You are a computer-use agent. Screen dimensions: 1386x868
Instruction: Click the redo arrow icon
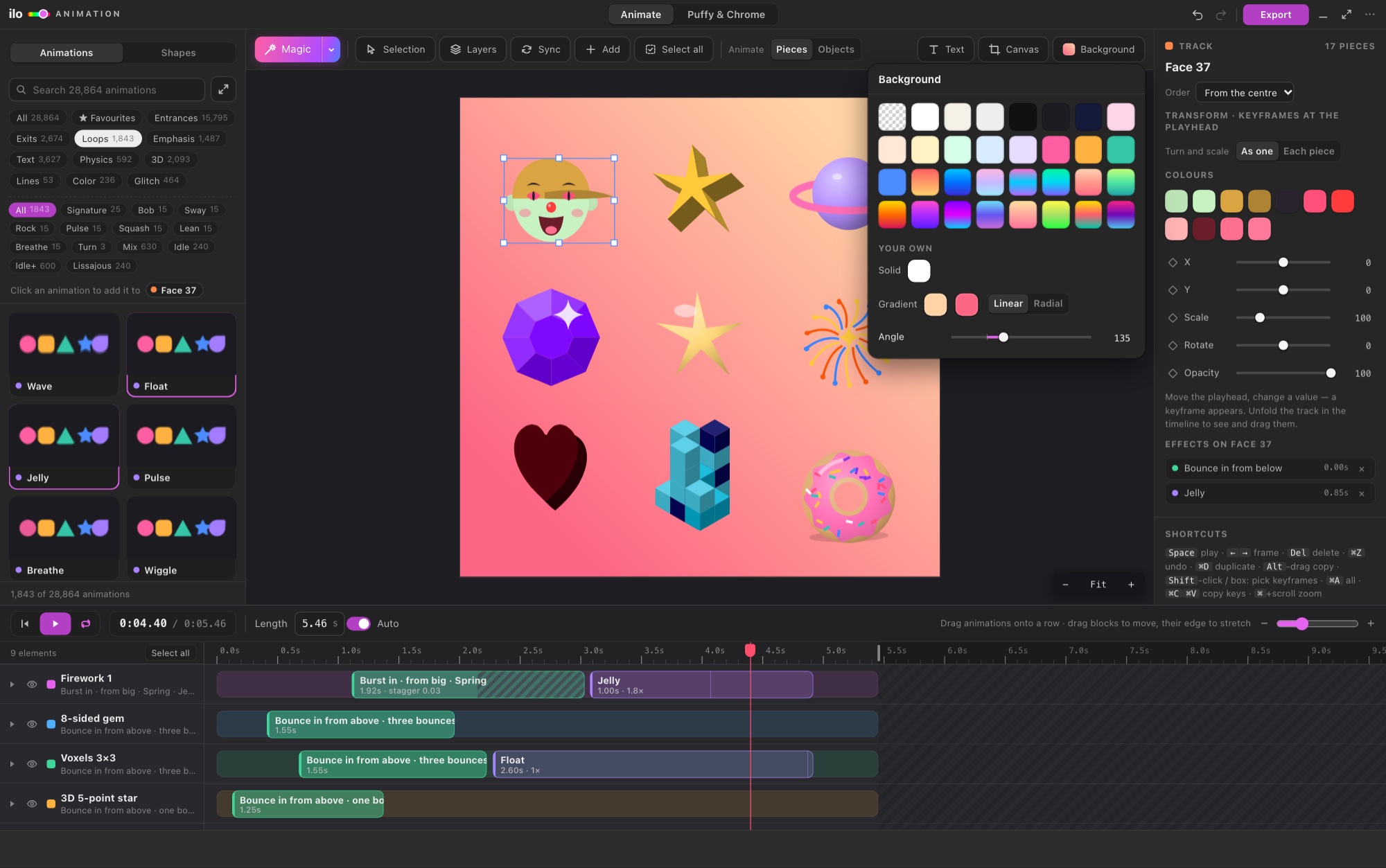(x=1221, y=15)
